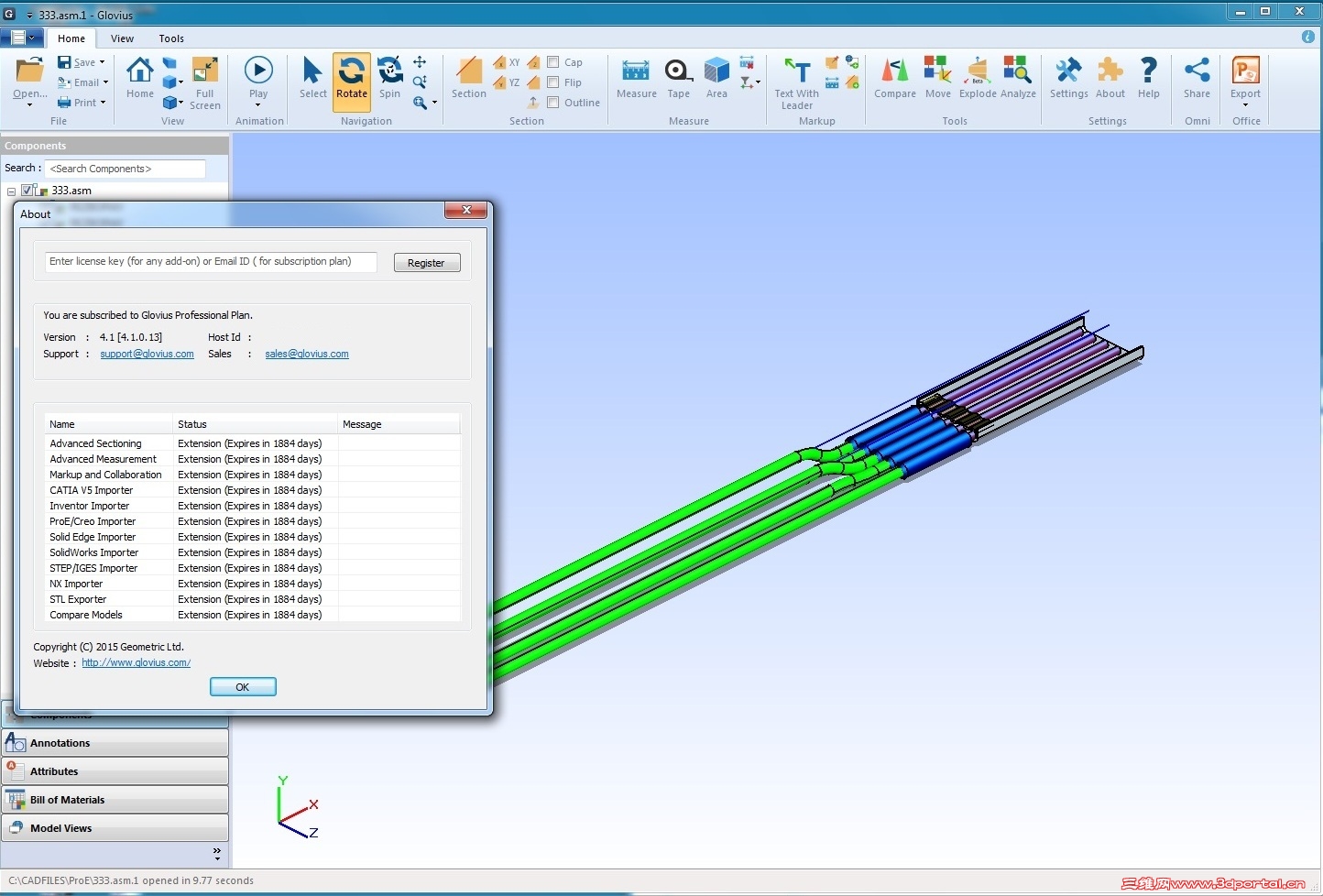1323x896 pixels.
Task: Uncheck the 333.asm visibility checkbox
Action: tap(27, 191)
